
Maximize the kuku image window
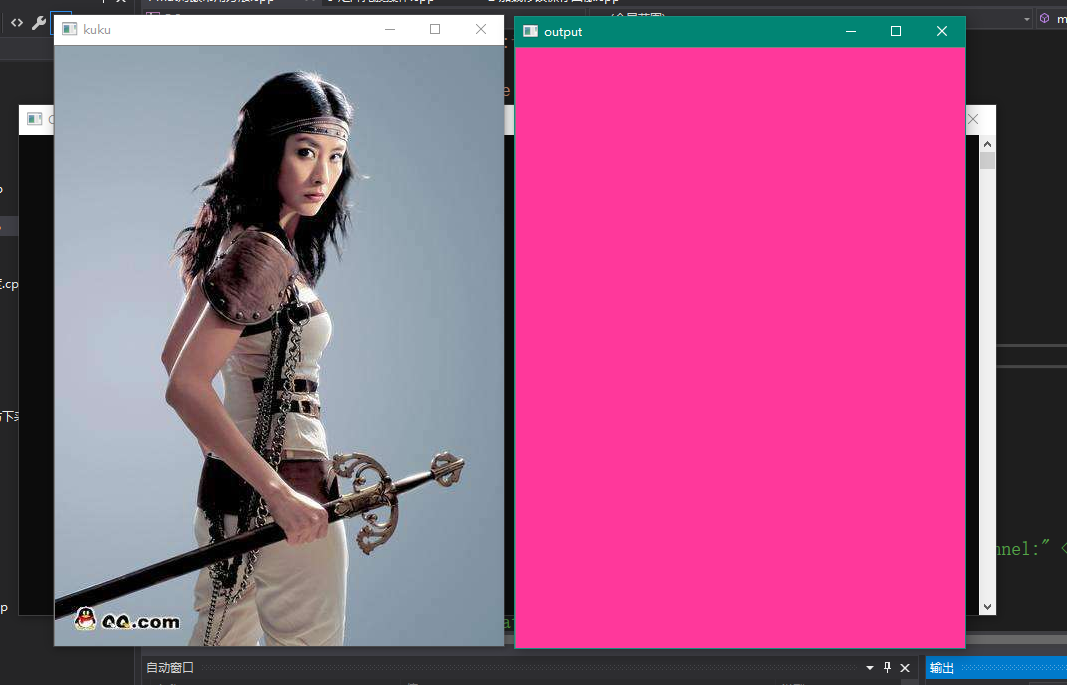pos(435,29)
